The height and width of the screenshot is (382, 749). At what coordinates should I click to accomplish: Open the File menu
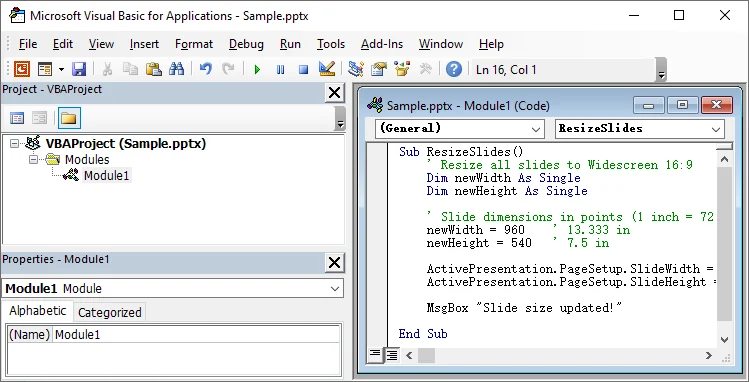coord(28,44)
